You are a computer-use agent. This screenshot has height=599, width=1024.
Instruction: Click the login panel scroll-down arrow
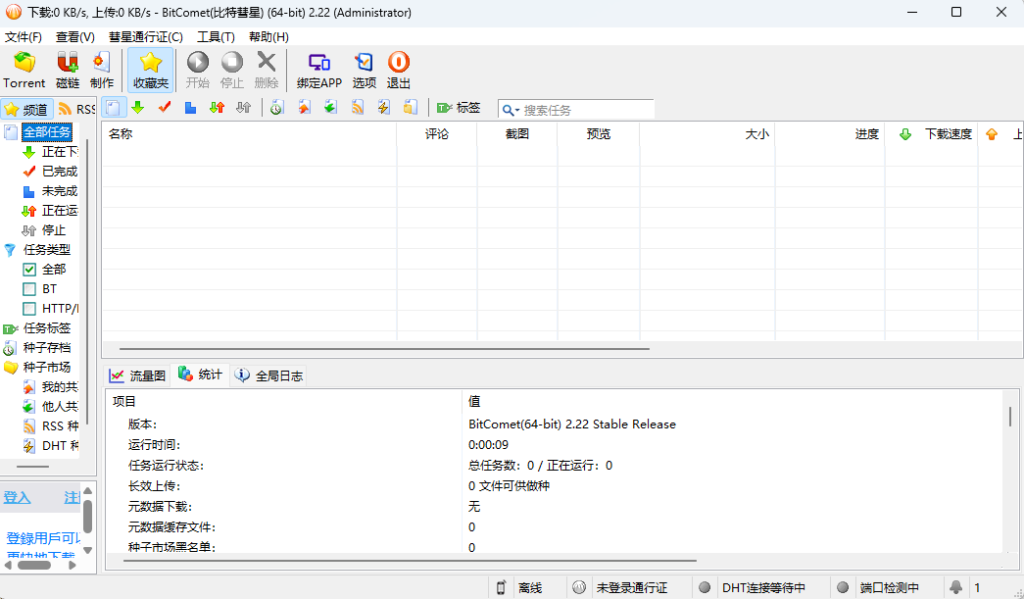click(88, 550)
